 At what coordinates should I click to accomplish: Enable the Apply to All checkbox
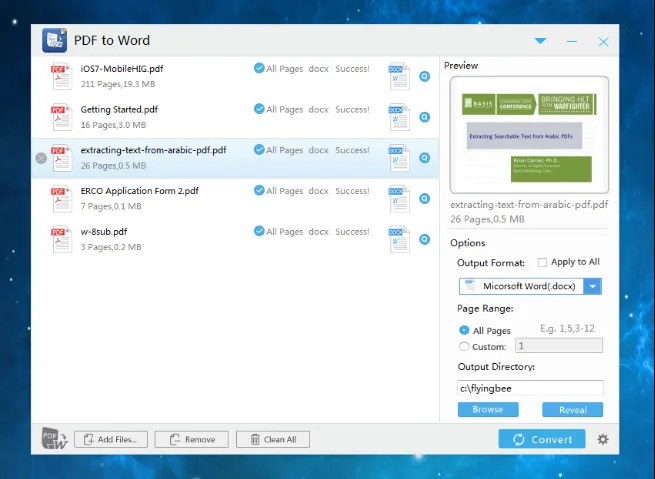point(542,262)
